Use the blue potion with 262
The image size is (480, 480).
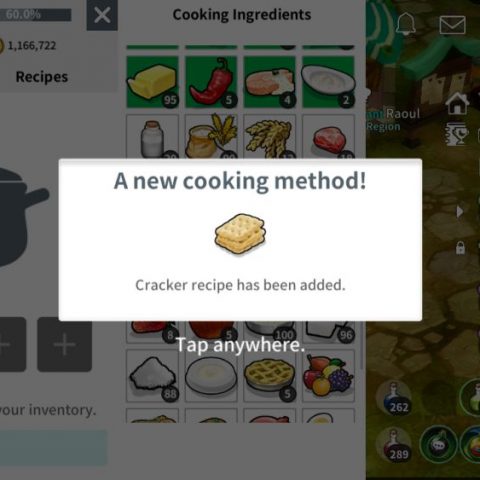394,398
